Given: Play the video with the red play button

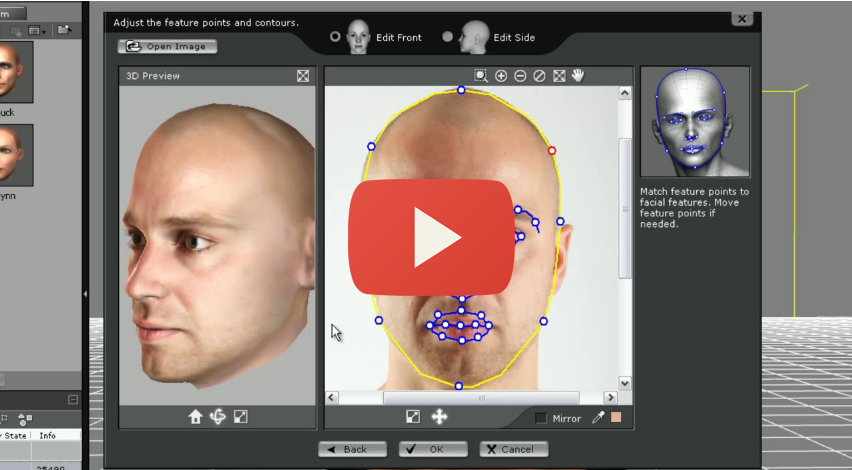Looking at the screenshot, I should (431, 237).
